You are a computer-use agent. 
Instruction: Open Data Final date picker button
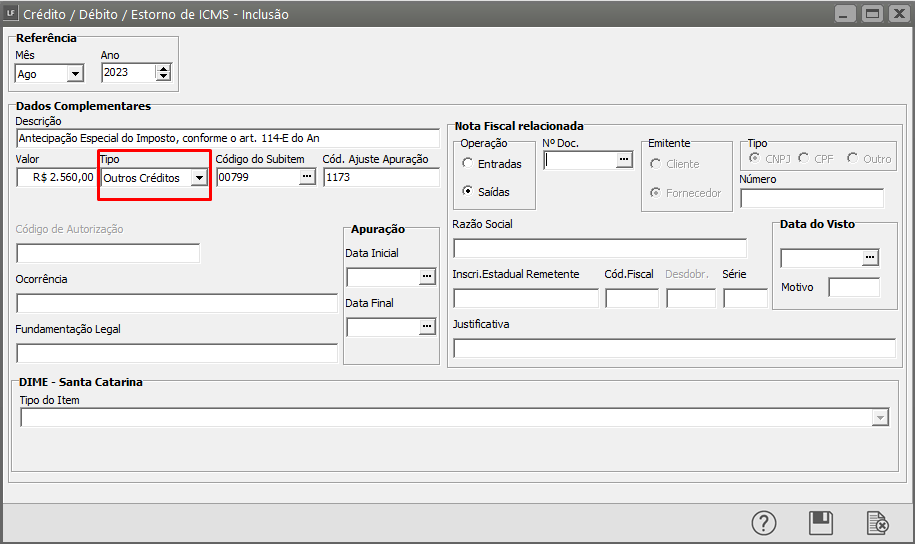click(427, 326)
